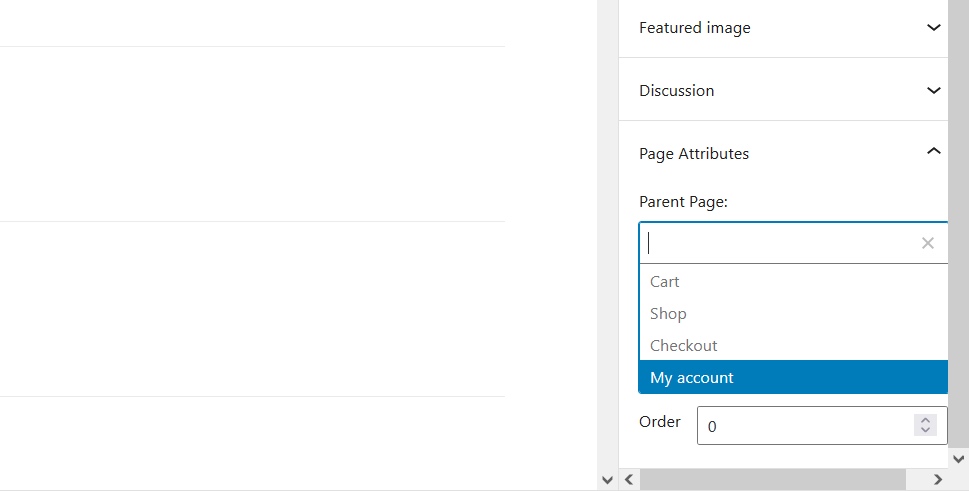
Task: Clear the Parent Page selection with X
Action: [928, 243]
